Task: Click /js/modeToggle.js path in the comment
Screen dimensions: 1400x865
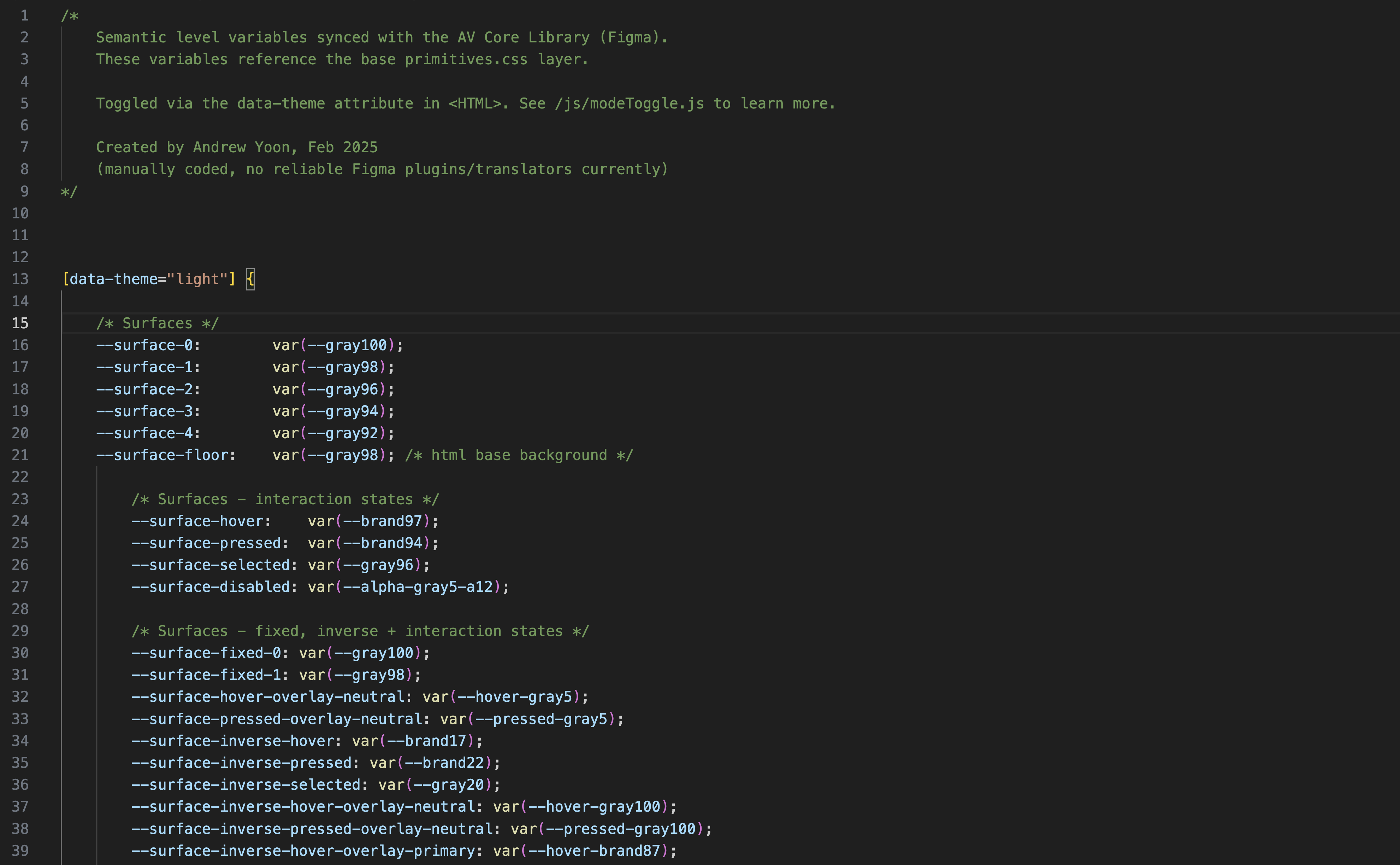Action: [629, 104]
